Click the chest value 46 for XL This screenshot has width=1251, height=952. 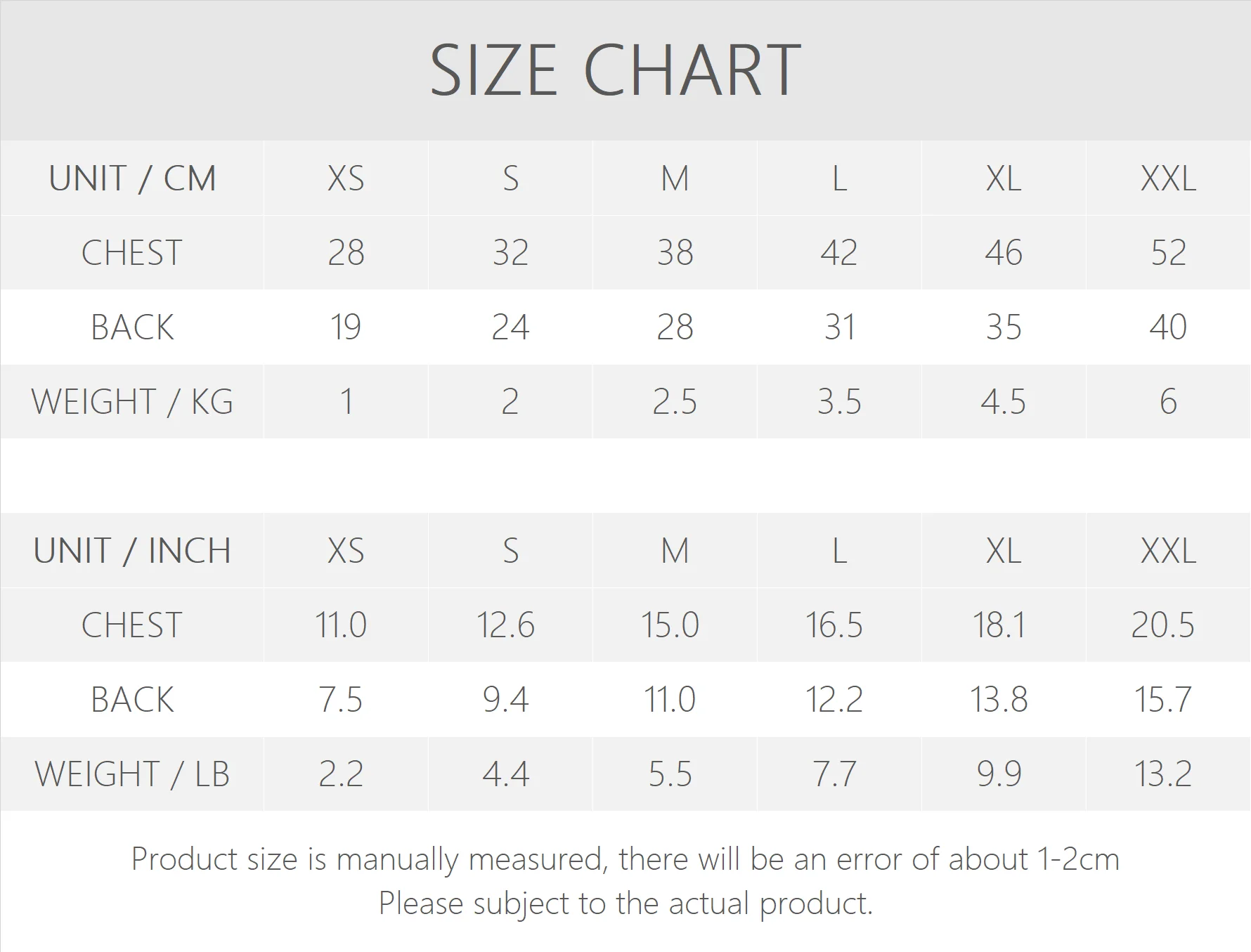pos(1004,253)
